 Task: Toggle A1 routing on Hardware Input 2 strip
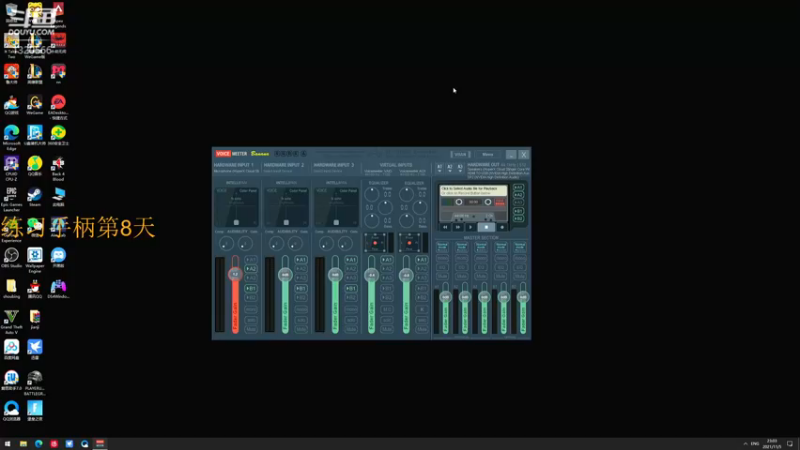301,260
